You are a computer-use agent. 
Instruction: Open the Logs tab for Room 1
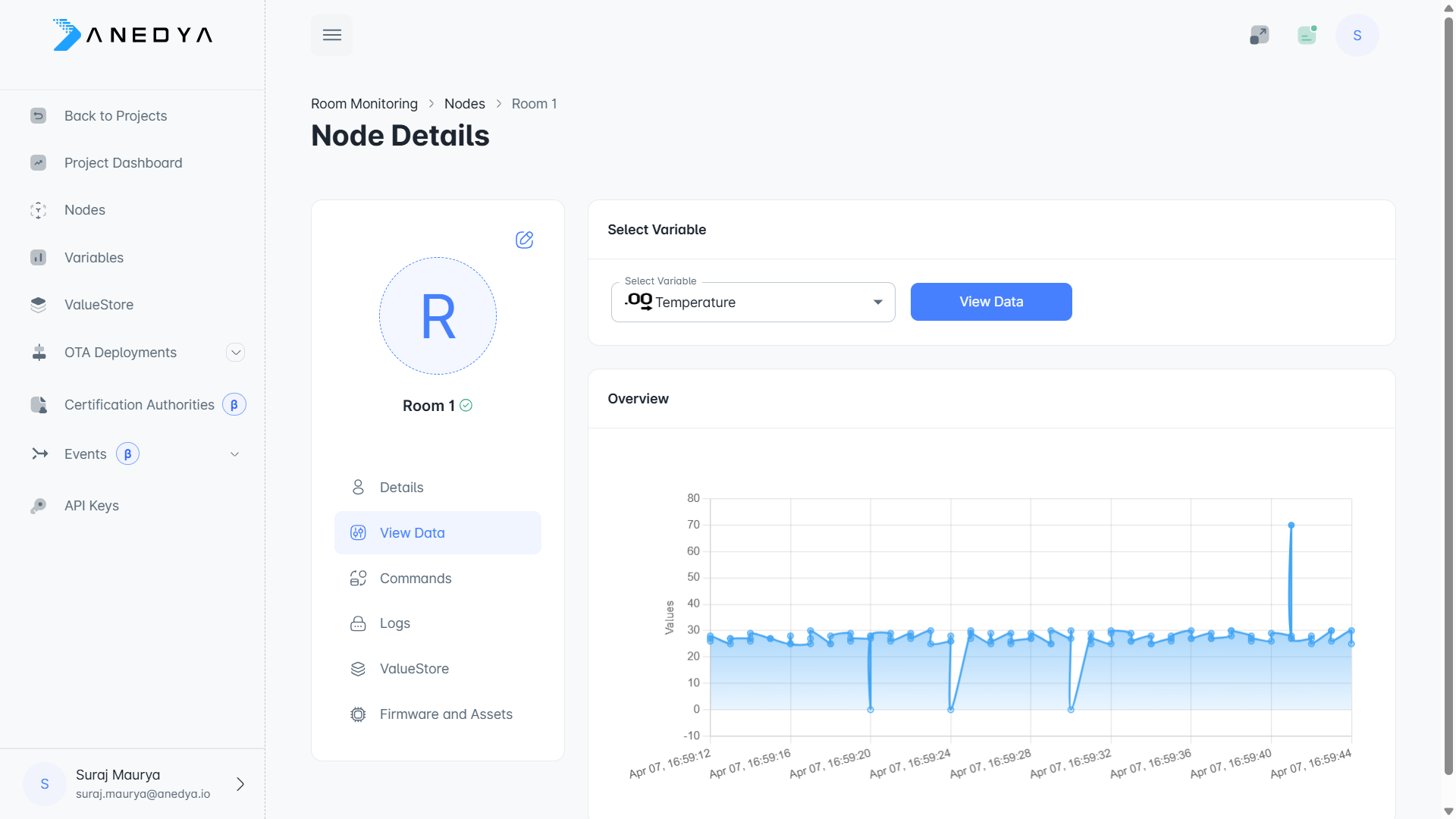pyautogui.click(x=394, y=623)
